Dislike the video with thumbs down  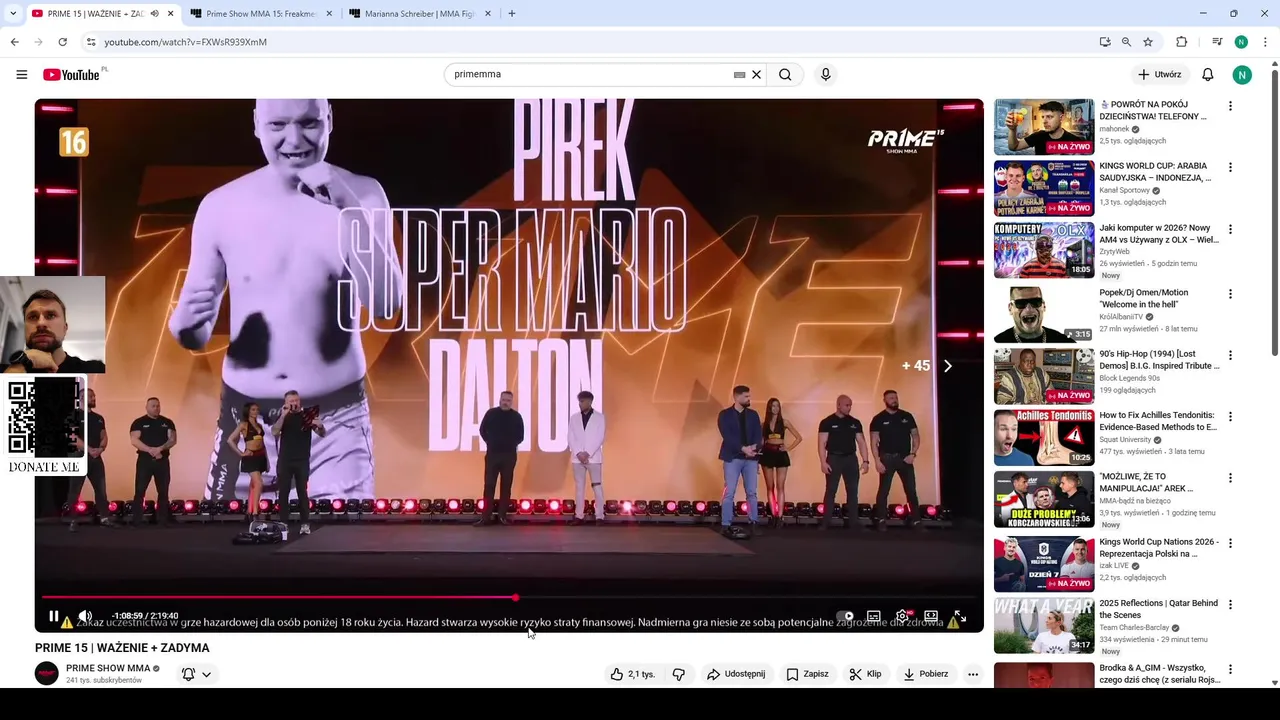679,674
